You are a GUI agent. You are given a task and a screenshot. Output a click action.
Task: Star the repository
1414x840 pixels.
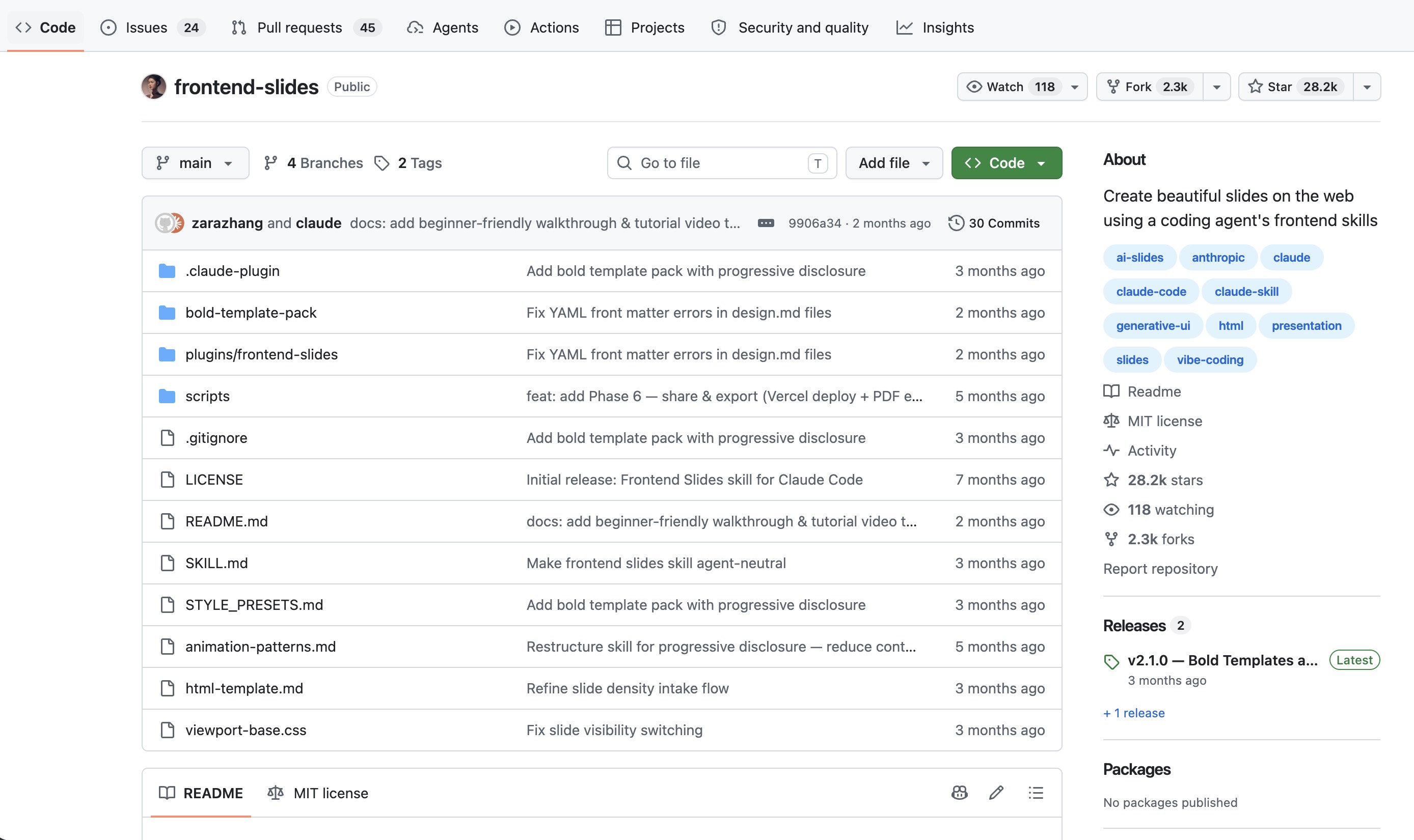[x=1296, y=87]
